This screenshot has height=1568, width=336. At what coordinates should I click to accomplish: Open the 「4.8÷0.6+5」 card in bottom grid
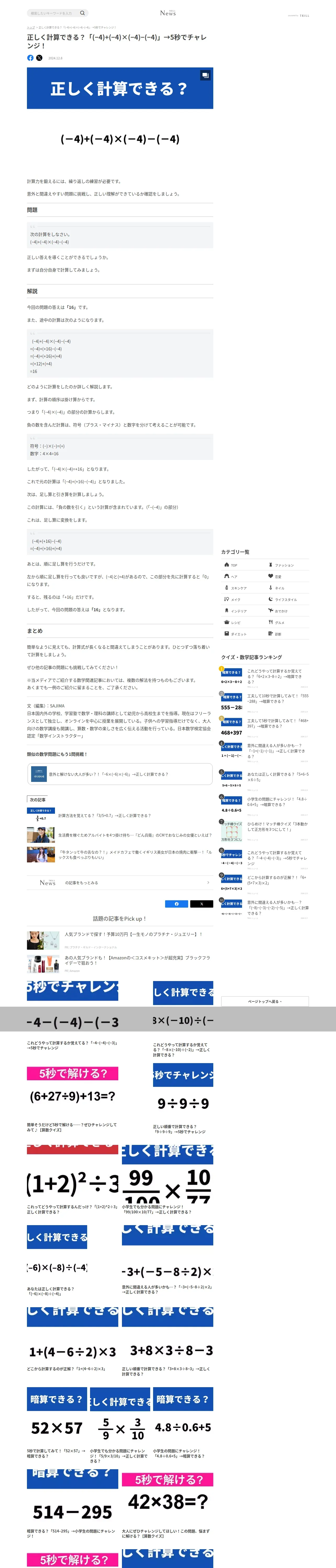pyautogui.click(x=183, y=1424)
